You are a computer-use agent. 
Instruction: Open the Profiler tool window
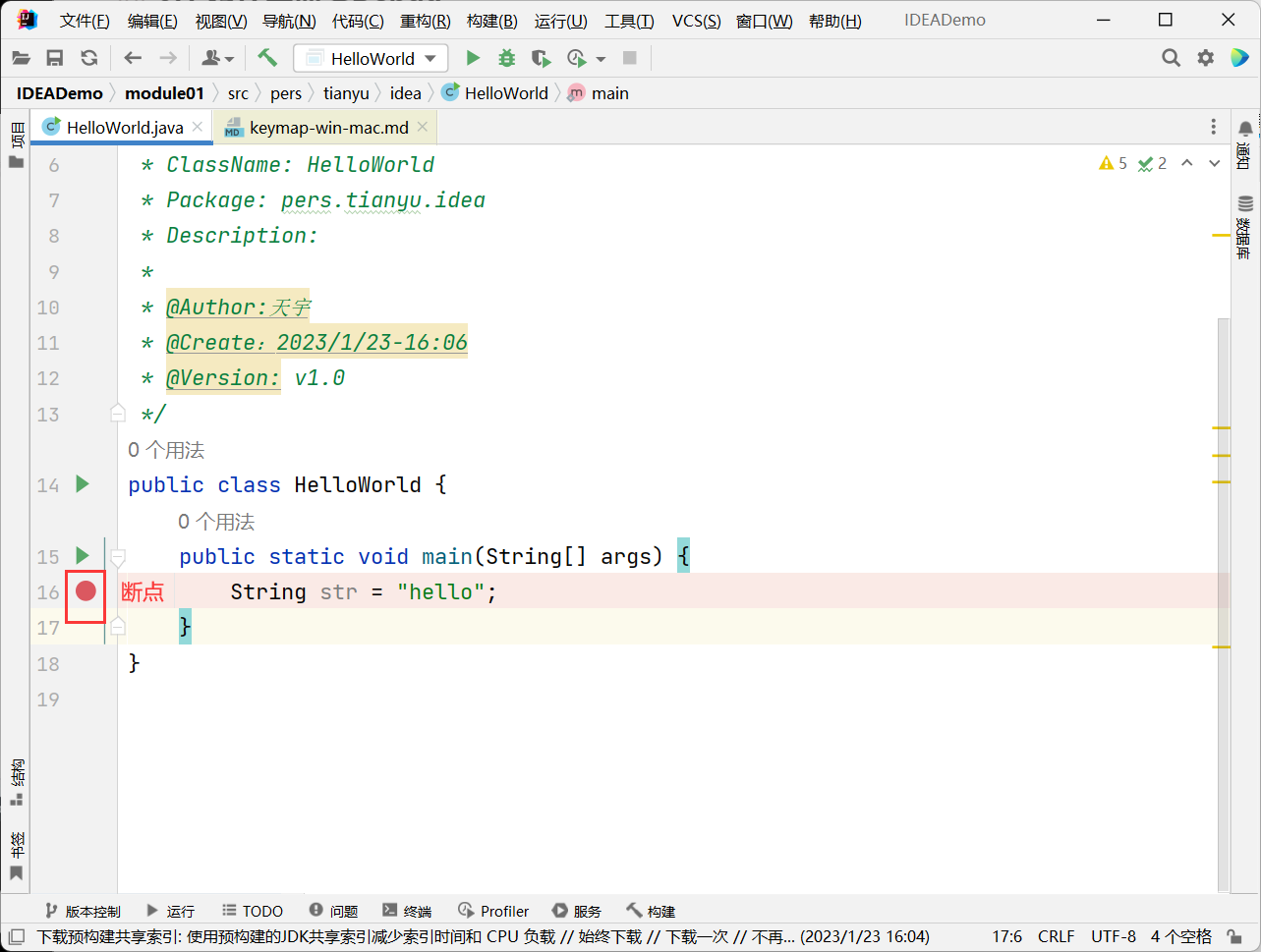(x=493, y=911)
